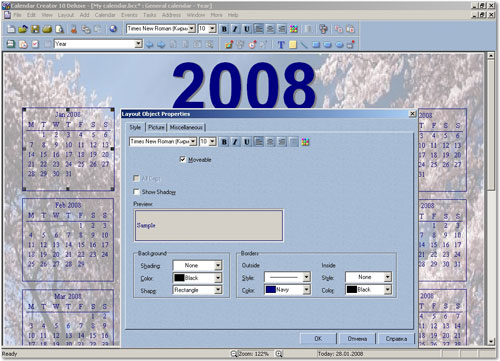Click the Справка help button
500x361 pixels.
click(396, 339)
